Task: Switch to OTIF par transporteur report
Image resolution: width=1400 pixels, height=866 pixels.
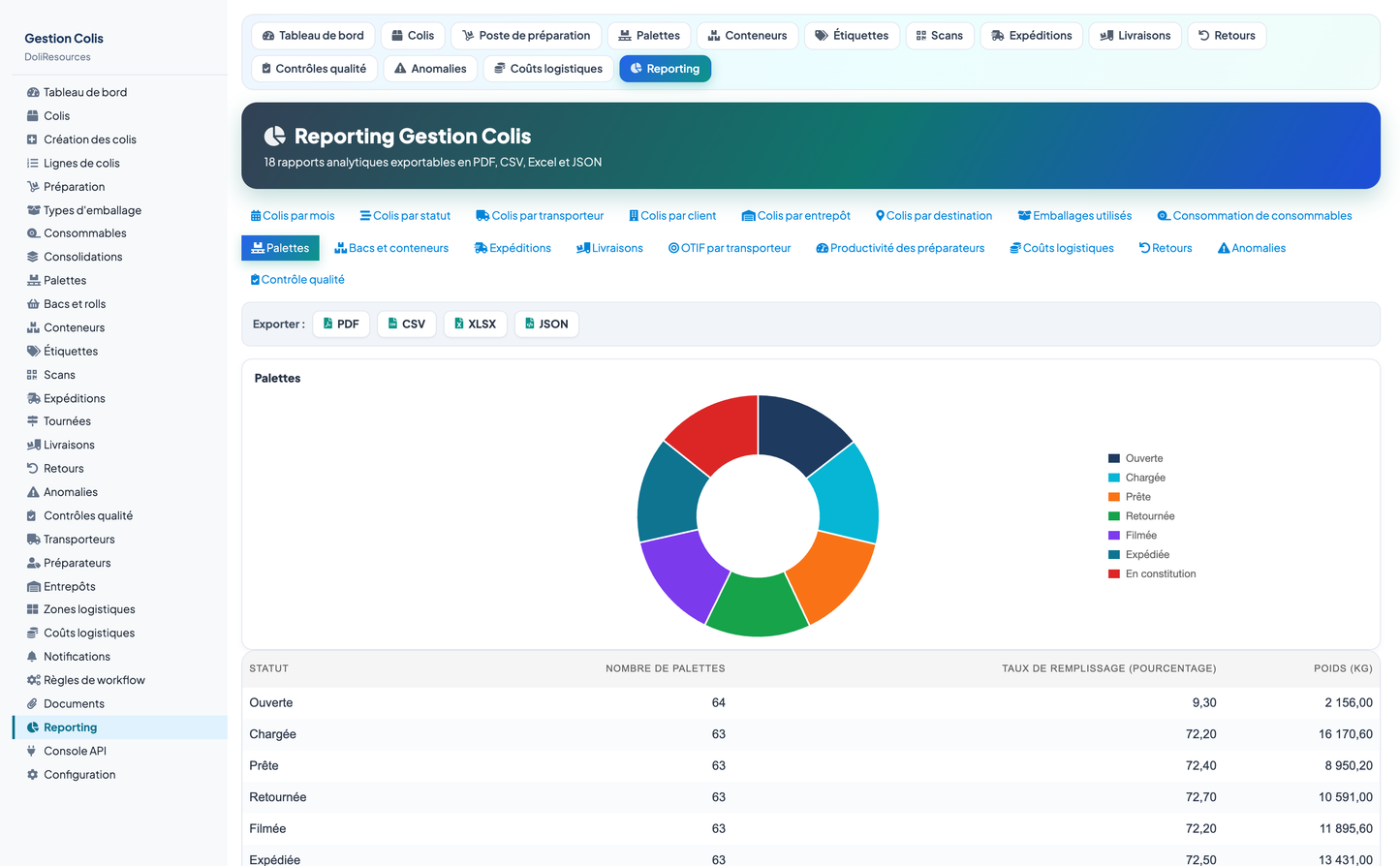Action: [730, 248]
